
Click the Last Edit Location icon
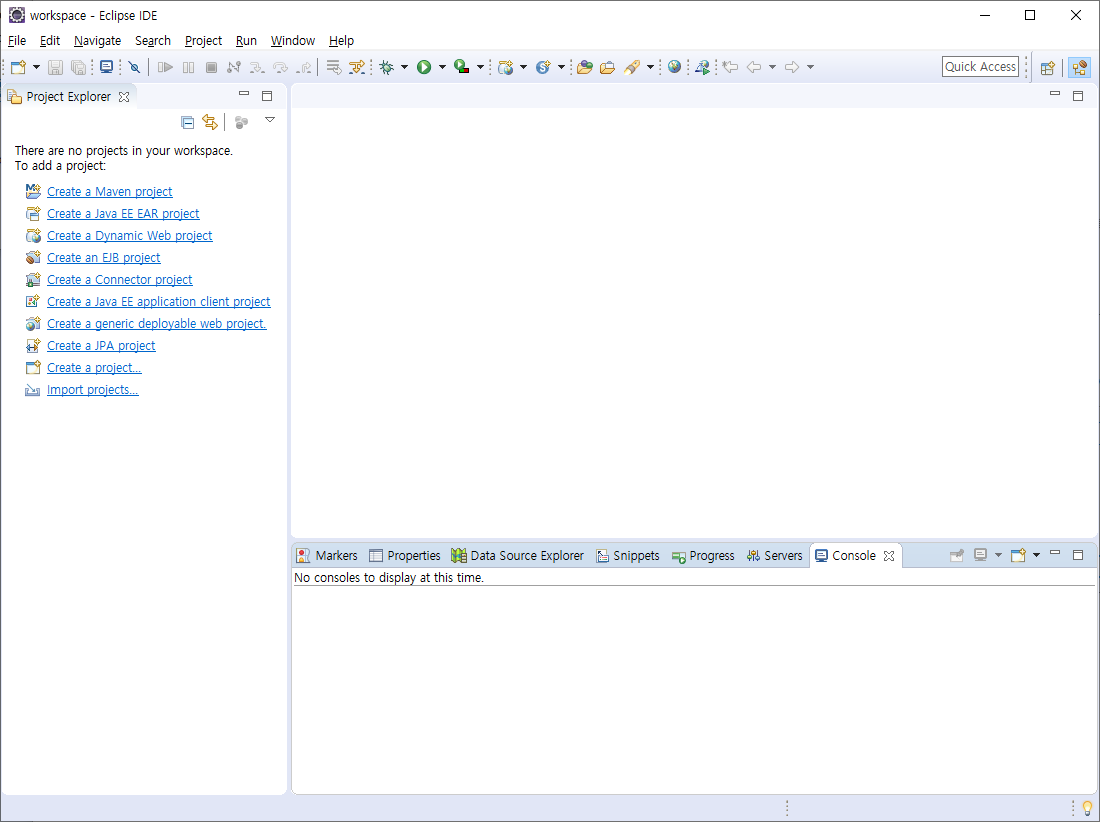click(x=730, y=67)
